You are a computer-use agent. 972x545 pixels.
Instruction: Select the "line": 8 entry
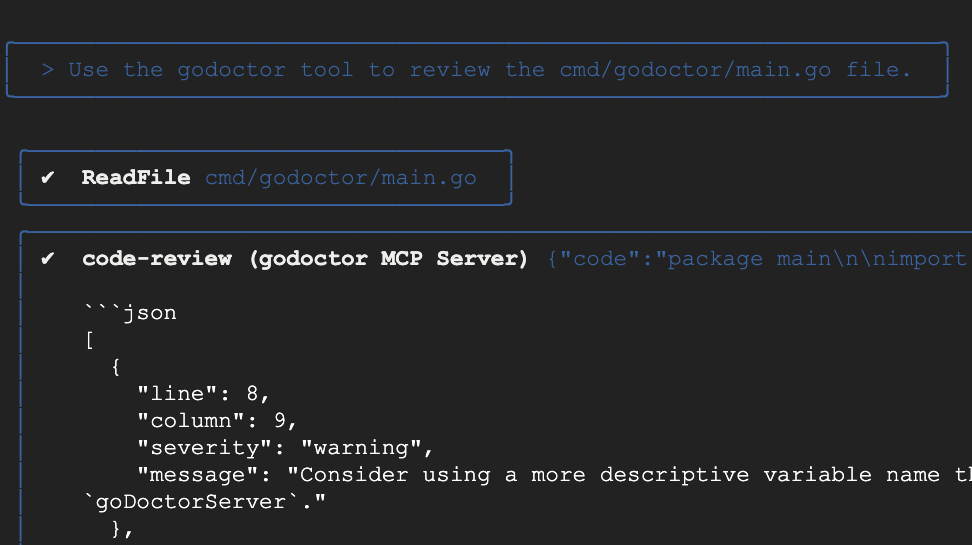pyautogui.click(x=204, y=394)
